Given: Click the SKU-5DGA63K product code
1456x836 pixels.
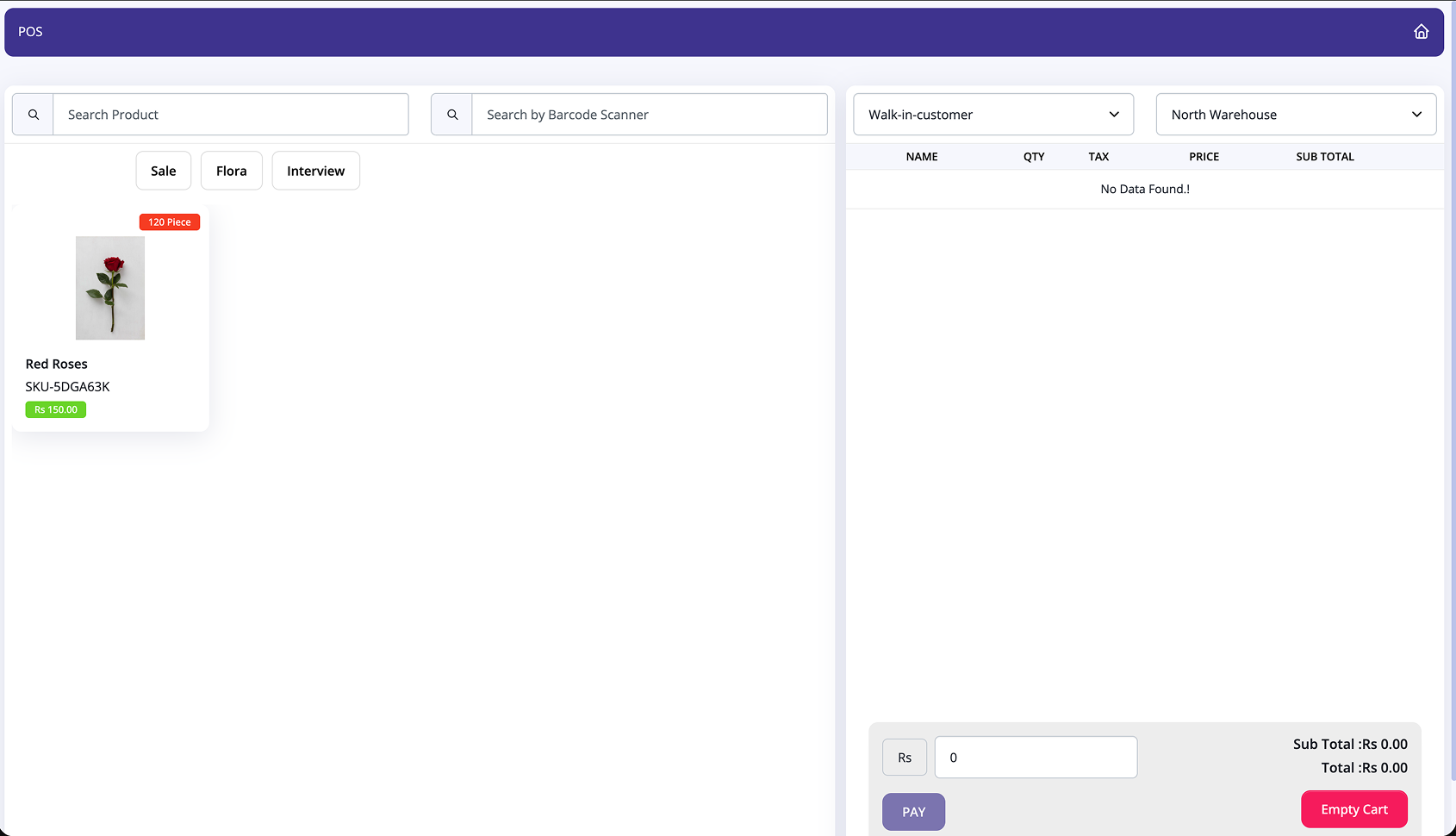Looking at the screenshot, I should pyautogui.click(x=68, y=387).
